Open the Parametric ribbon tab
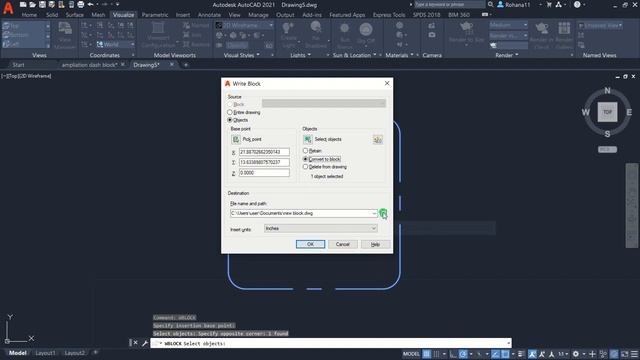Viewport: 640px width, 360px height. [x=155, y=15]
